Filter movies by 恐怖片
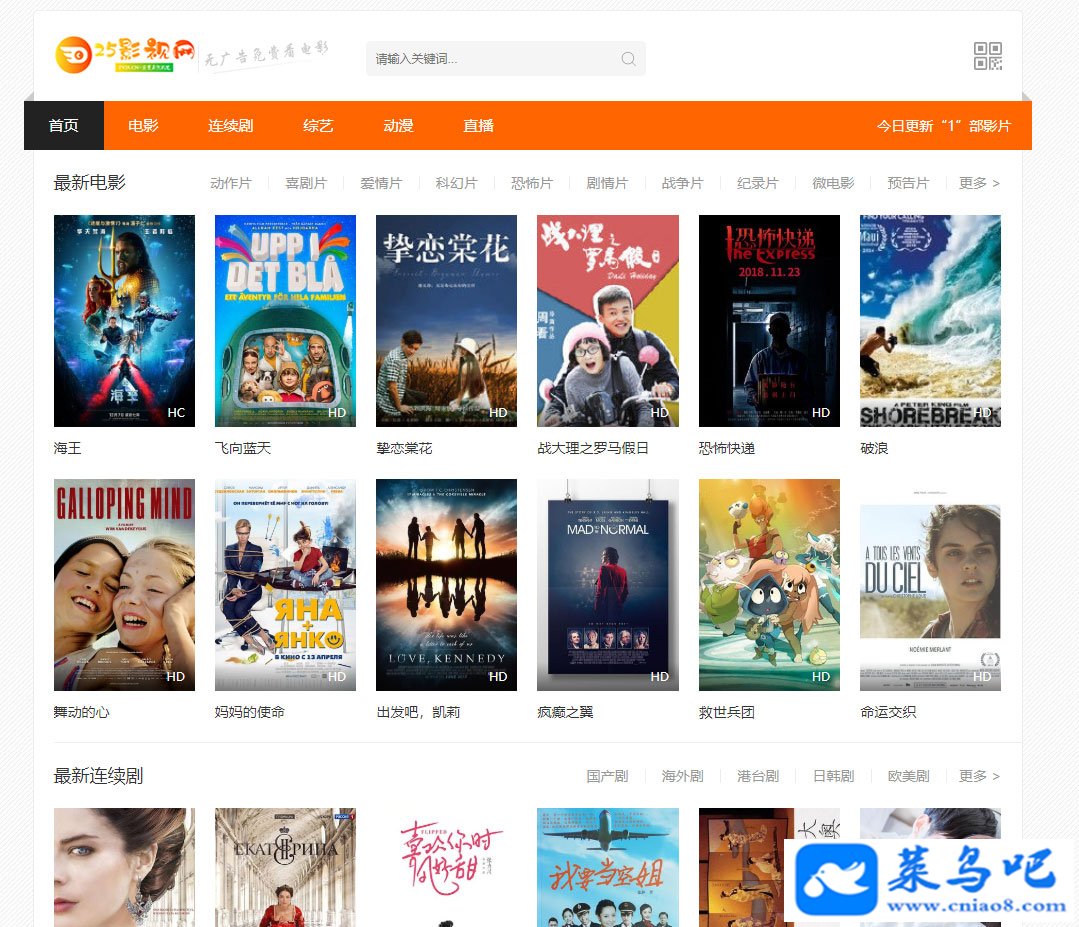Image resolution: width=1079 pixels, height=927 pixels. pos(532,183)
